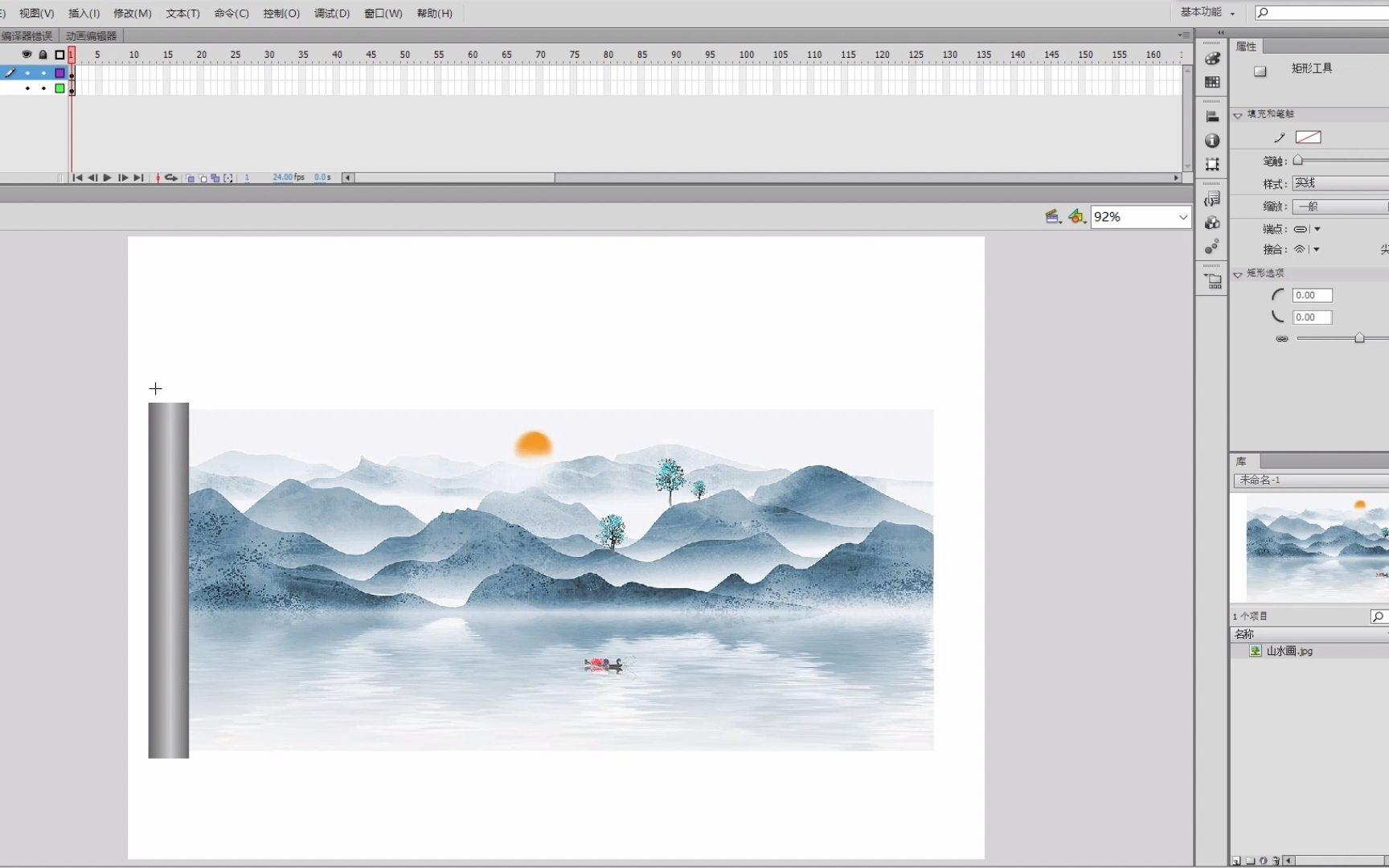Toggle lock dot of bottom layer
Screen dimensions: 1389x868
tap(43, 88)
